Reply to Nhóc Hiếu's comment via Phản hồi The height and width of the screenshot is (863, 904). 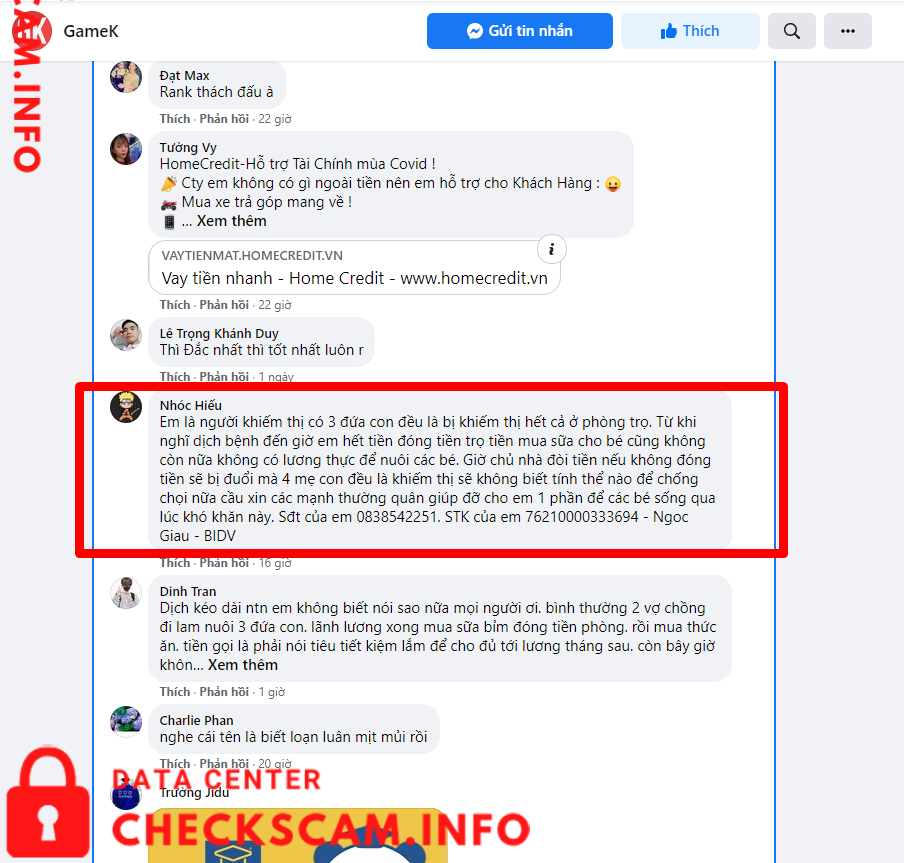(224, 563)
